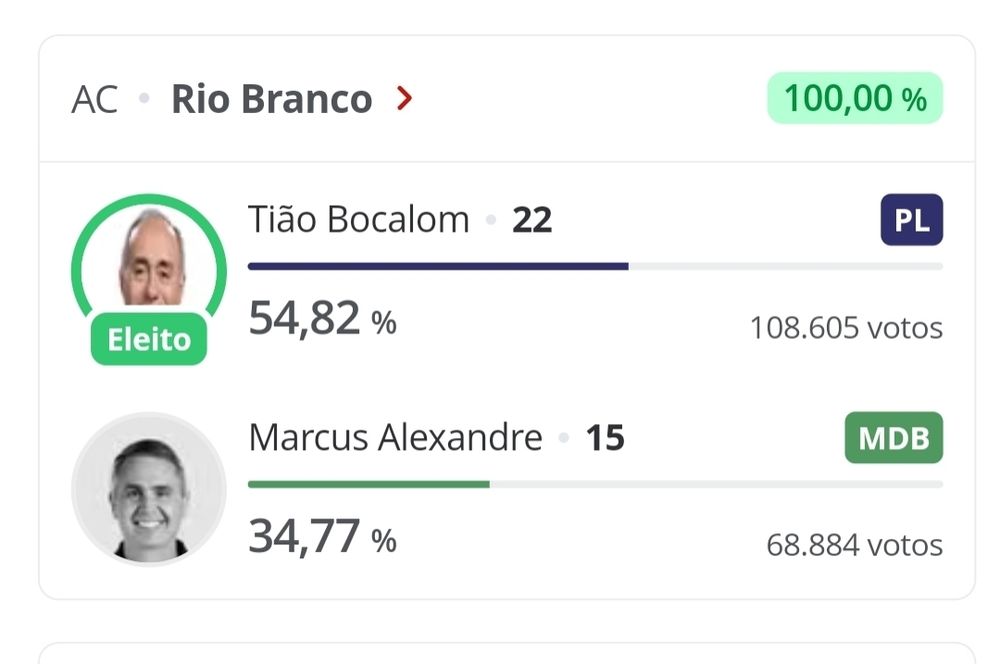This screenshot has height=664, width=1000.
Task: Click the MDB party badge
Action: coord(893,438)
